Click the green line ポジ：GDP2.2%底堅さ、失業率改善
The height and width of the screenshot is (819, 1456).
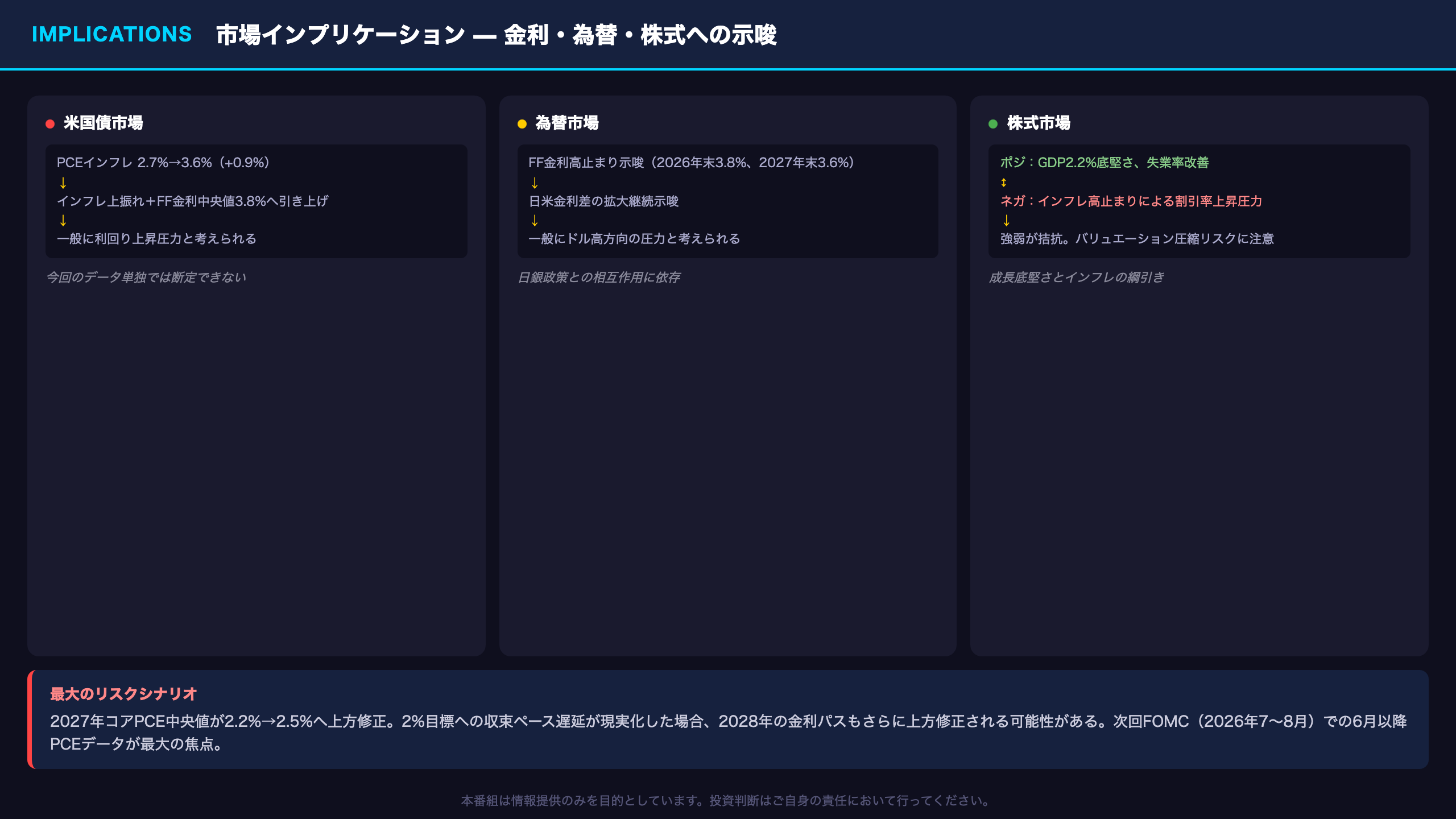(x=1105, y=163)
